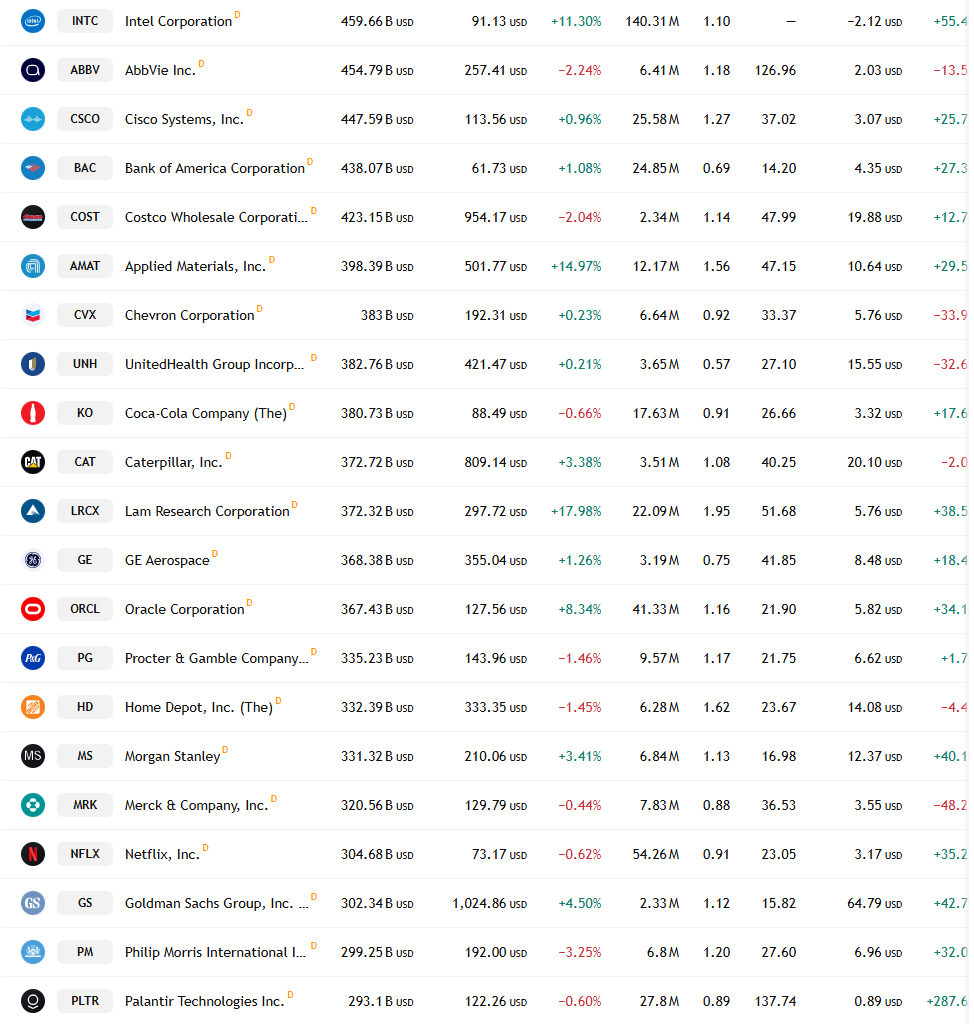Click the Merck logo icon
Image resolution: width=974 pixels, height=1024 pixels.
coord(33,805)
